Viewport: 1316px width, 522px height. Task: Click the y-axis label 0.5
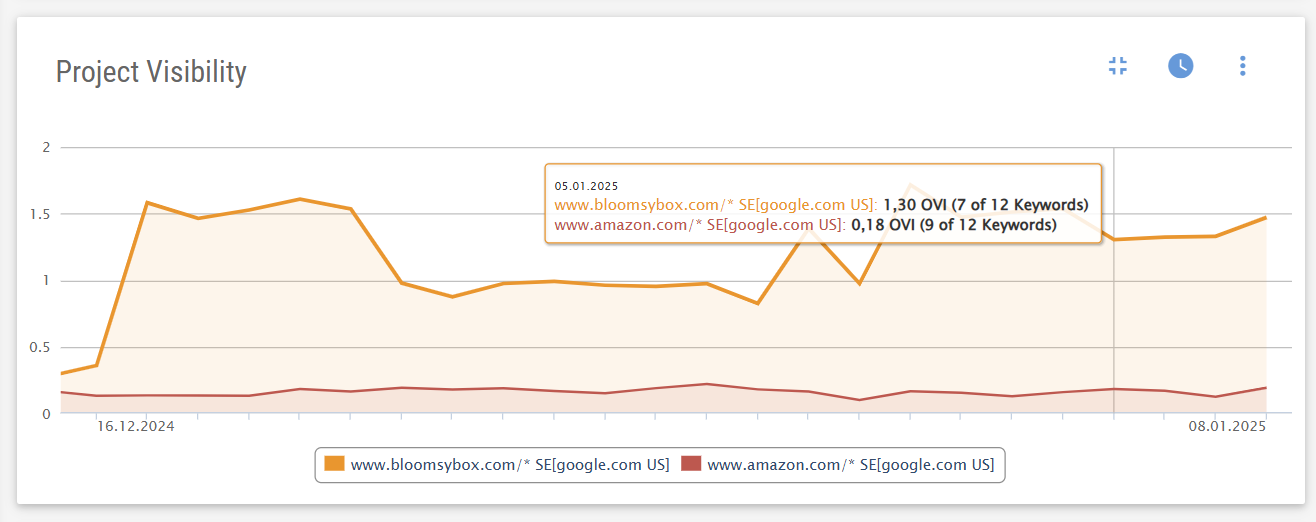point(40,348)
